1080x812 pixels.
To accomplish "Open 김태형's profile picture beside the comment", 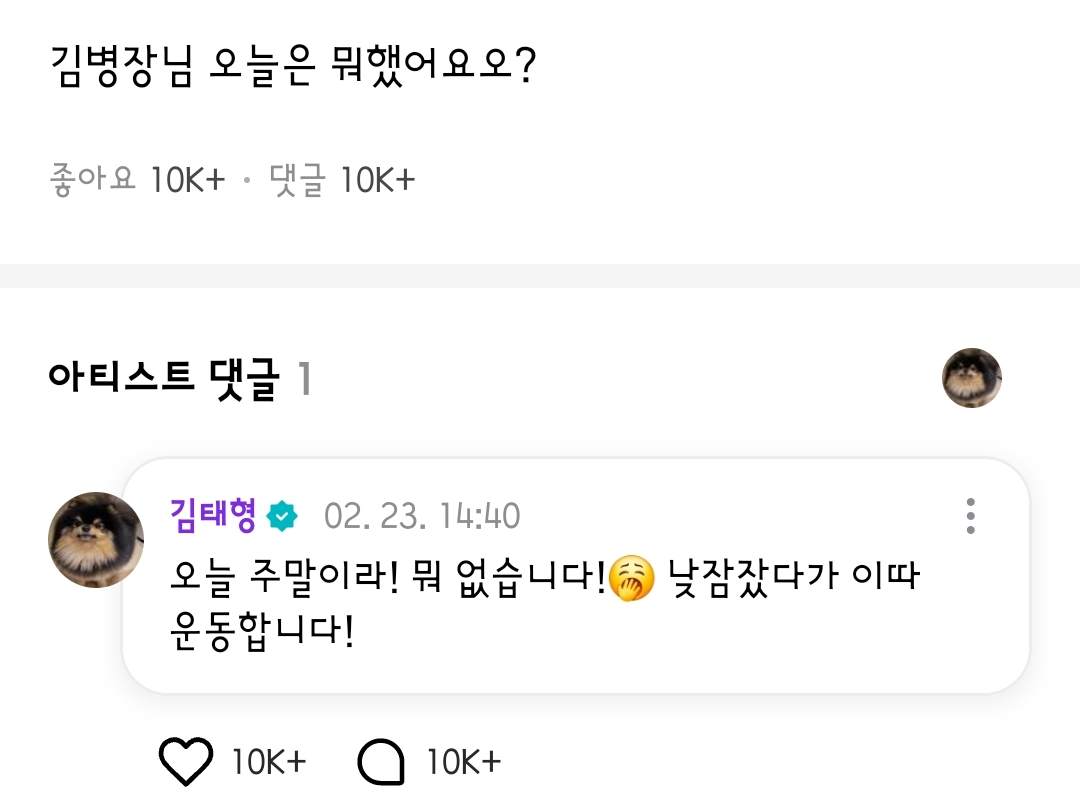I will coord(96,540).
